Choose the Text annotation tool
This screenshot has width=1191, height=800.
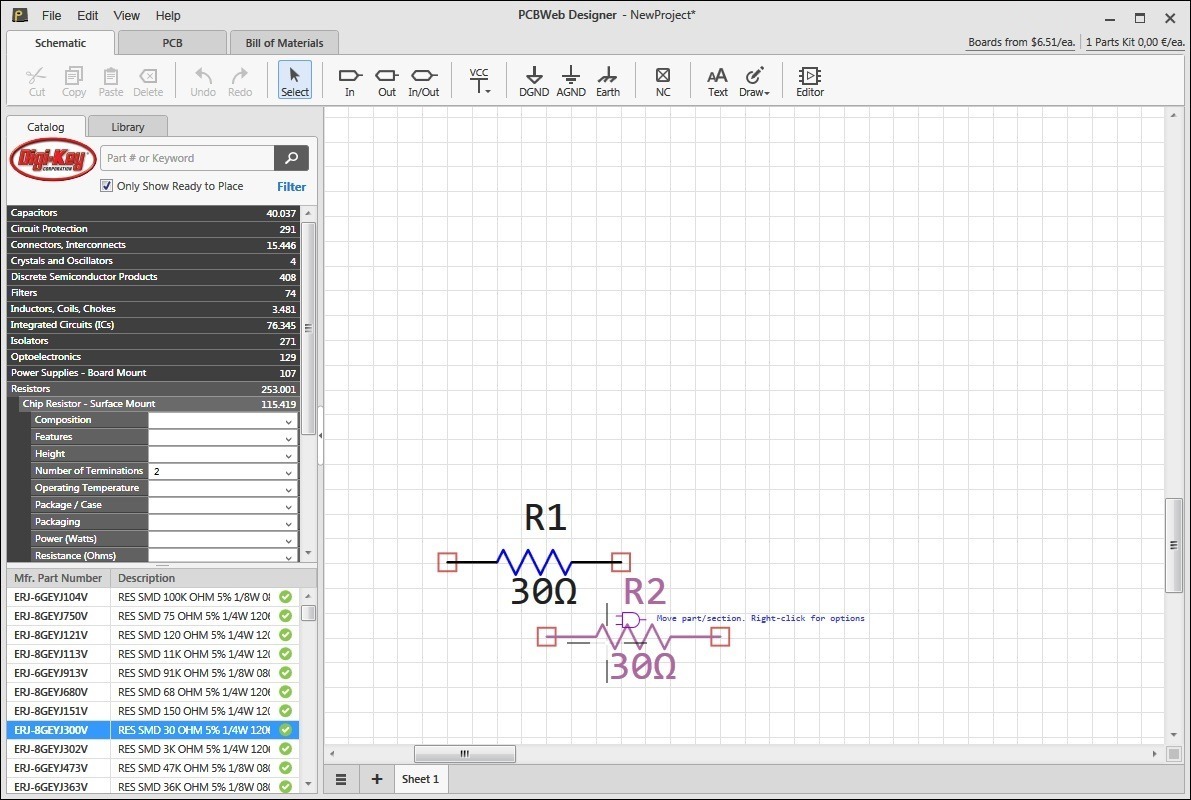point(718,81)
